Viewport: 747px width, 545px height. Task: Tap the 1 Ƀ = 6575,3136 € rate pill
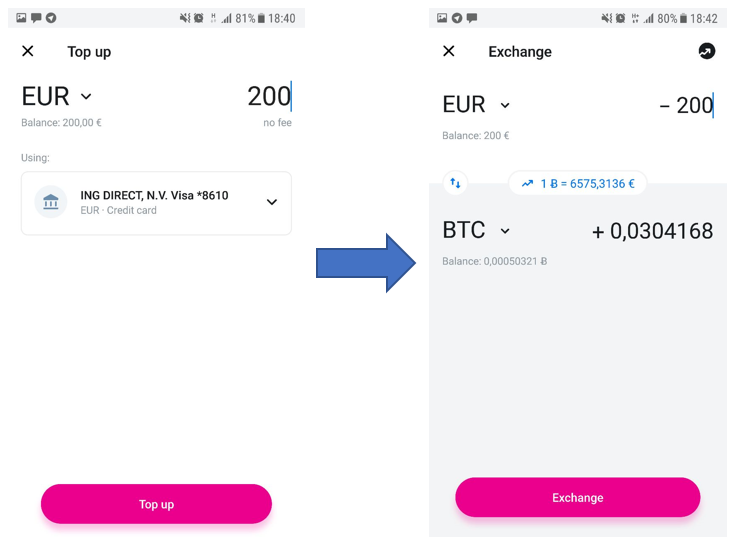tap(577, 183)
